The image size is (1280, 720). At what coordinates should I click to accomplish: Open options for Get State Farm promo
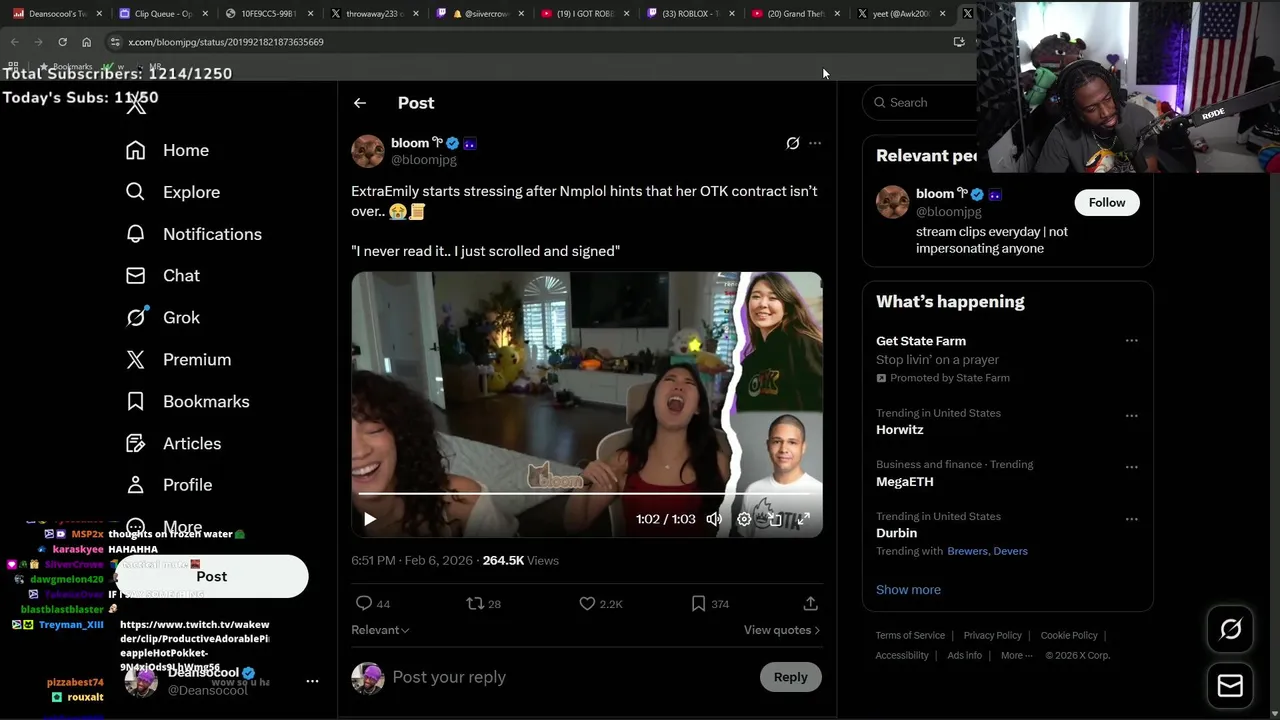coord(1131,341)
